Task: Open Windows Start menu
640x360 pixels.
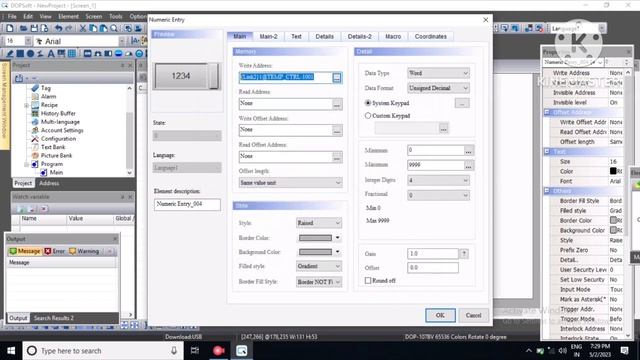Action: coord(11,351)
